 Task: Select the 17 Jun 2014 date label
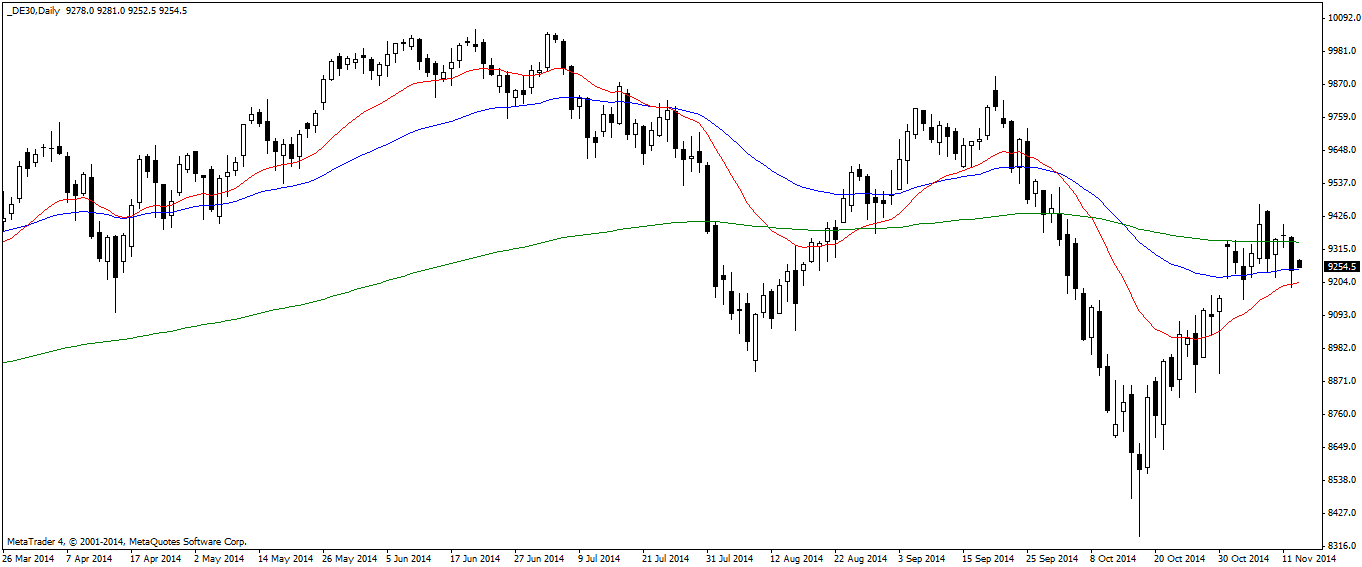pos(475,558)
